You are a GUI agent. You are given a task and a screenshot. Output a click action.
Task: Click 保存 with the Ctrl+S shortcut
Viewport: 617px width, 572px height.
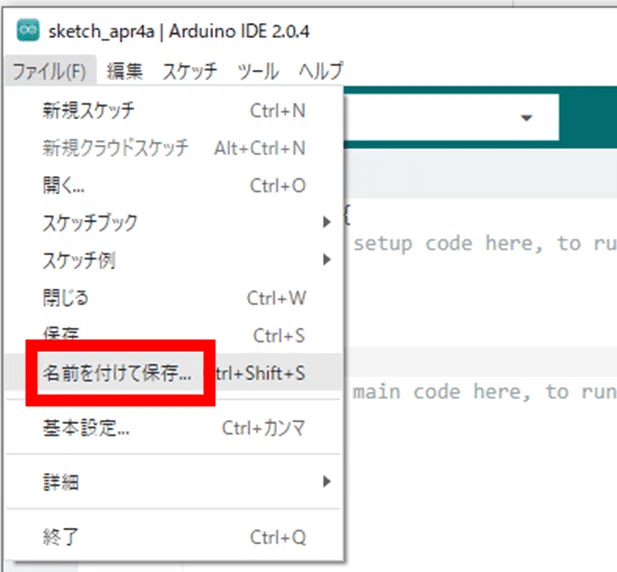coord(174,335)
